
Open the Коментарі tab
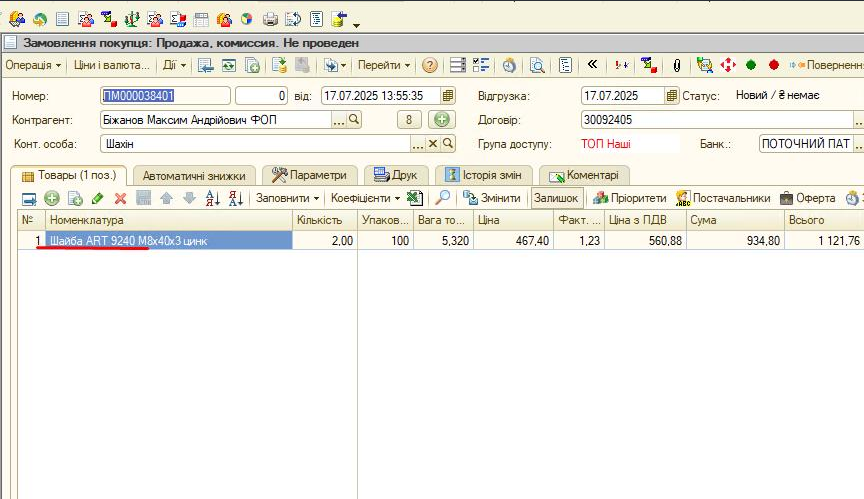click(584, 176)
